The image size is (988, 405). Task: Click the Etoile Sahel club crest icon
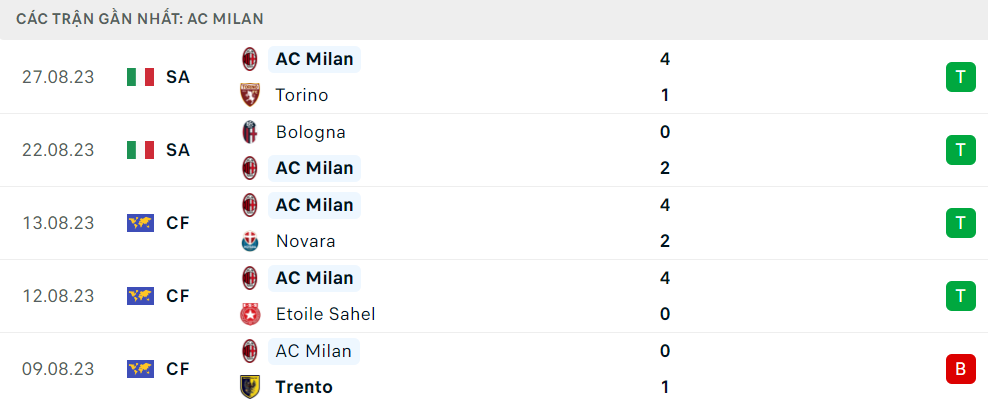coord(250,314)
